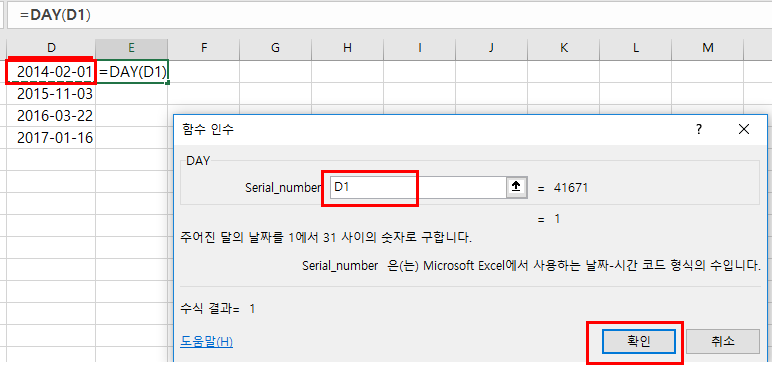Click the 취소 button
The image size is (772, 365).
point(722,341)
